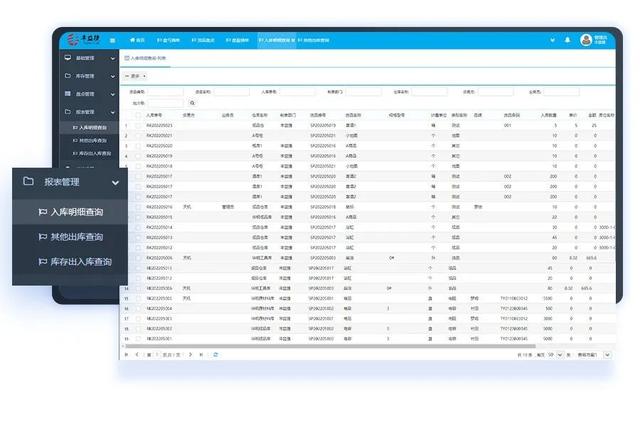Sort by the 入库单号 column header

(x=154, y=115)
